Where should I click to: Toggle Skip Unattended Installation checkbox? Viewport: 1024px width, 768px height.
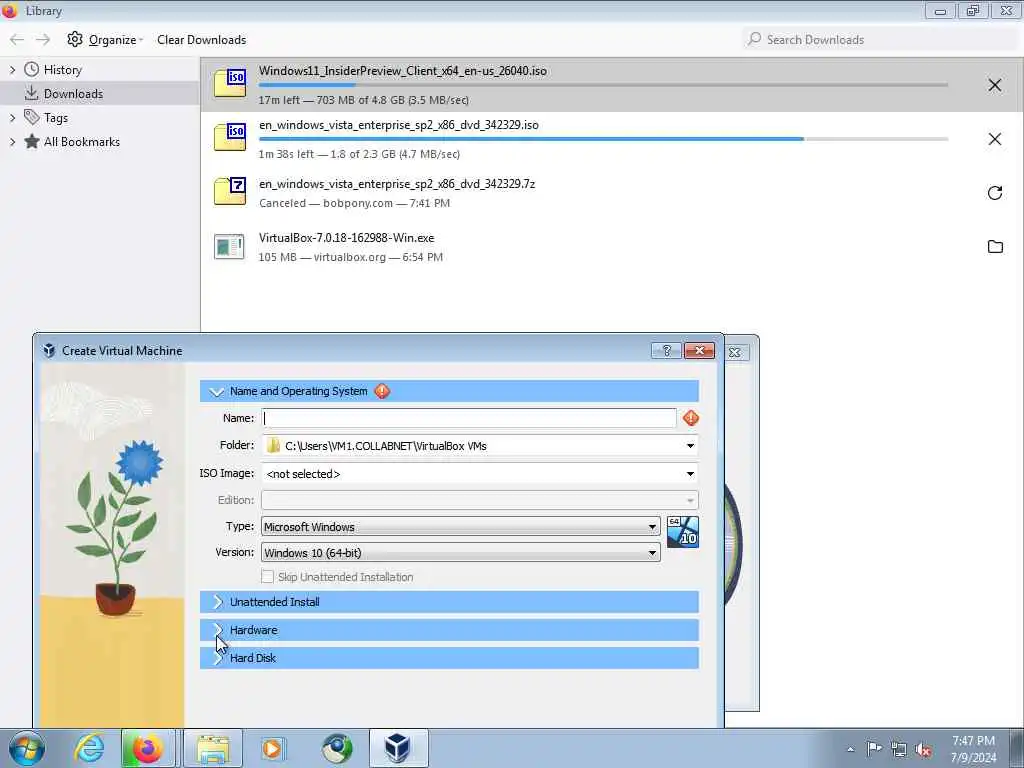click(x=267, y=577)
